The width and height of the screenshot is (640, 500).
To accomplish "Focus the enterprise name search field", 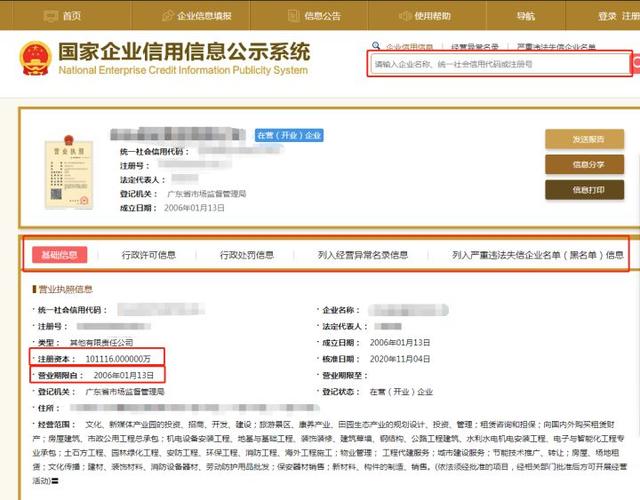I will pyautogui.click(x=500, y=64).
